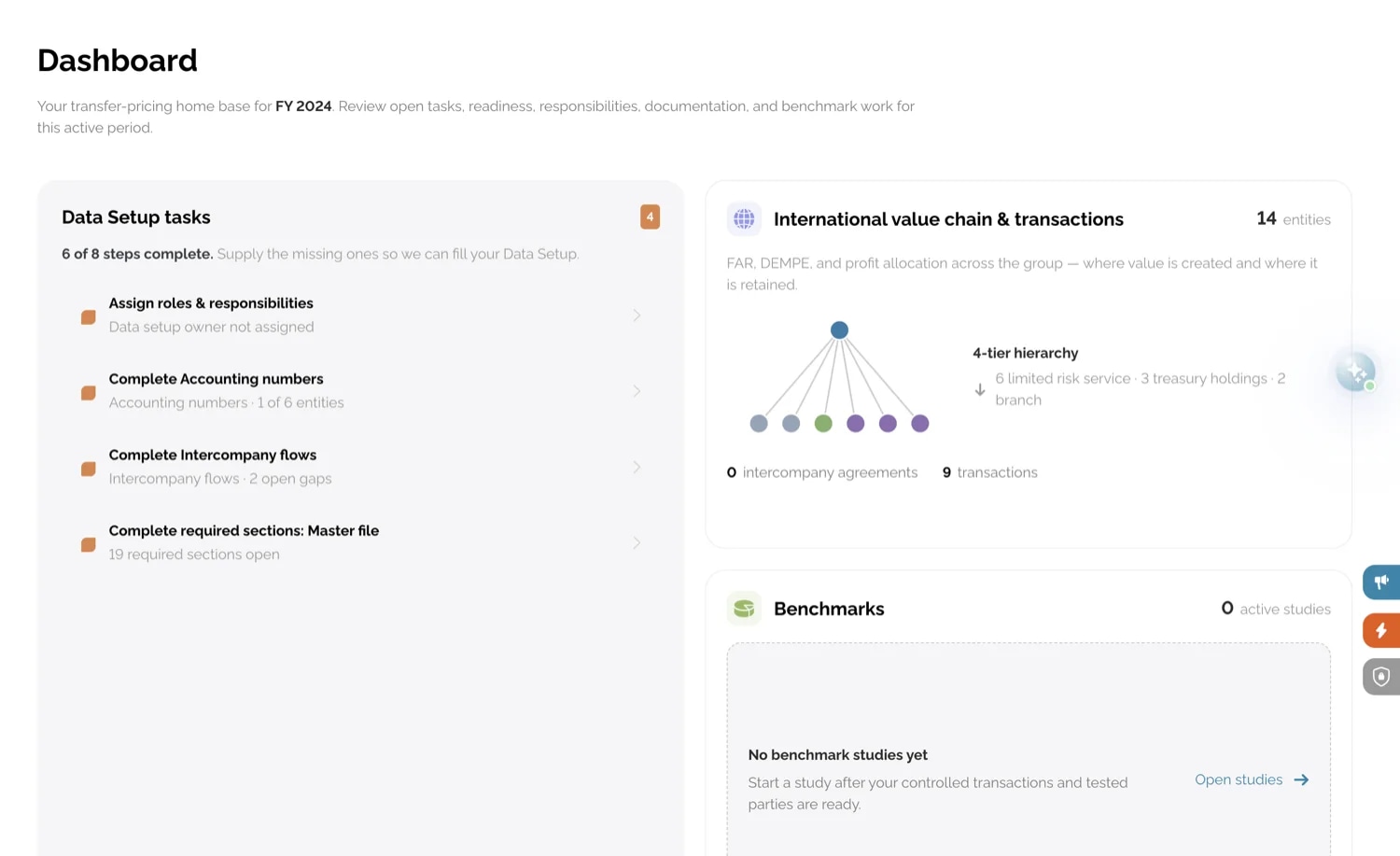This screenshot has height=856, width=1400.
Task: Click the globe icon beside International value chain
Action: click(744, 219)
